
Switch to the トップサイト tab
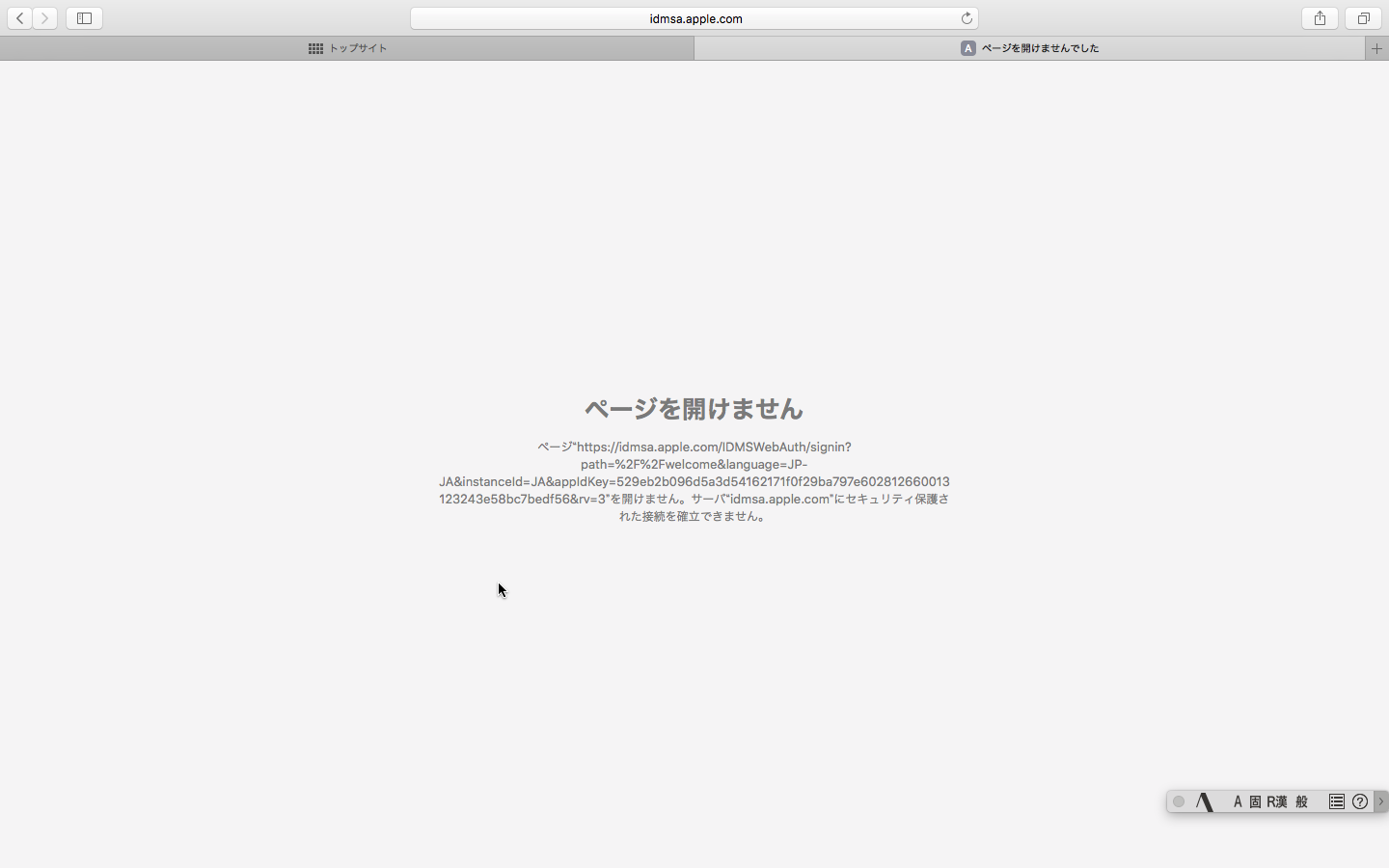[347, 48]
